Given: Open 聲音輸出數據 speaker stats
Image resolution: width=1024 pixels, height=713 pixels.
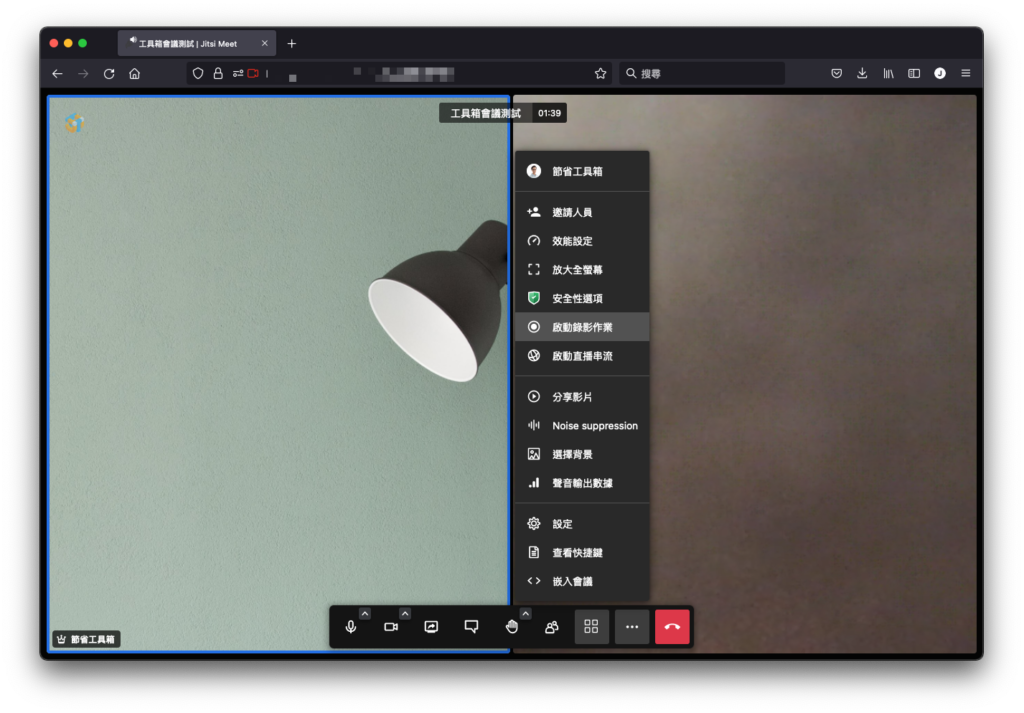Looking at the screenshot, I should (x=582, y=483).
